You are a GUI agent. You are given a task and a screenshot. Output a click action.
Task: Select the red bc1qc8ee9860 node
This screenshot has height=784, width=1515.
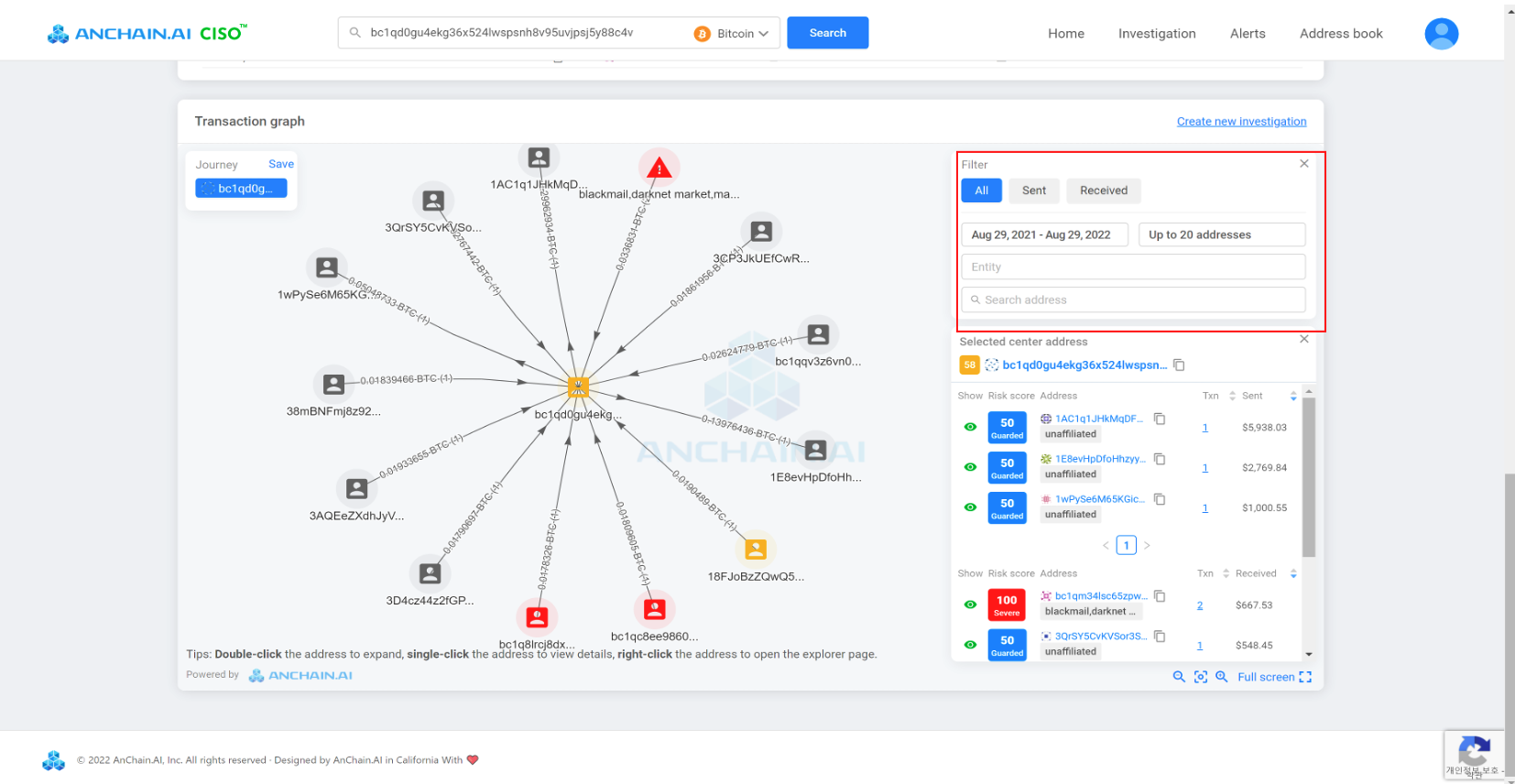tap(654, 609)
